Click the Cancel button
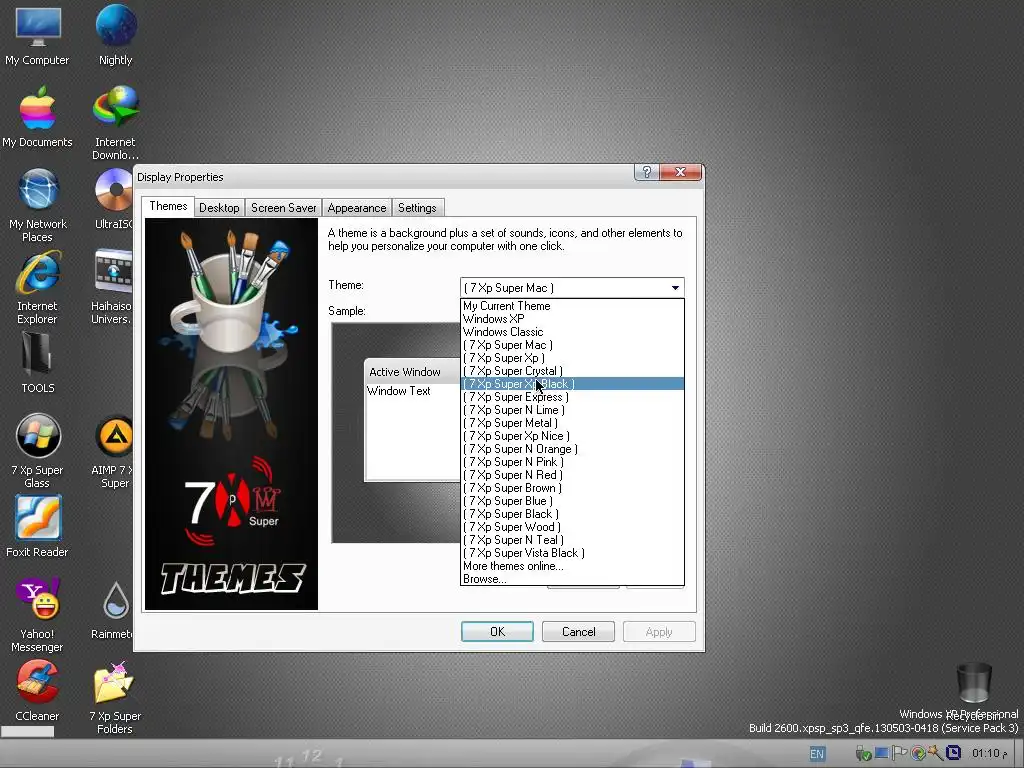Screen dimensions: 1024x768 pos(579,632)
